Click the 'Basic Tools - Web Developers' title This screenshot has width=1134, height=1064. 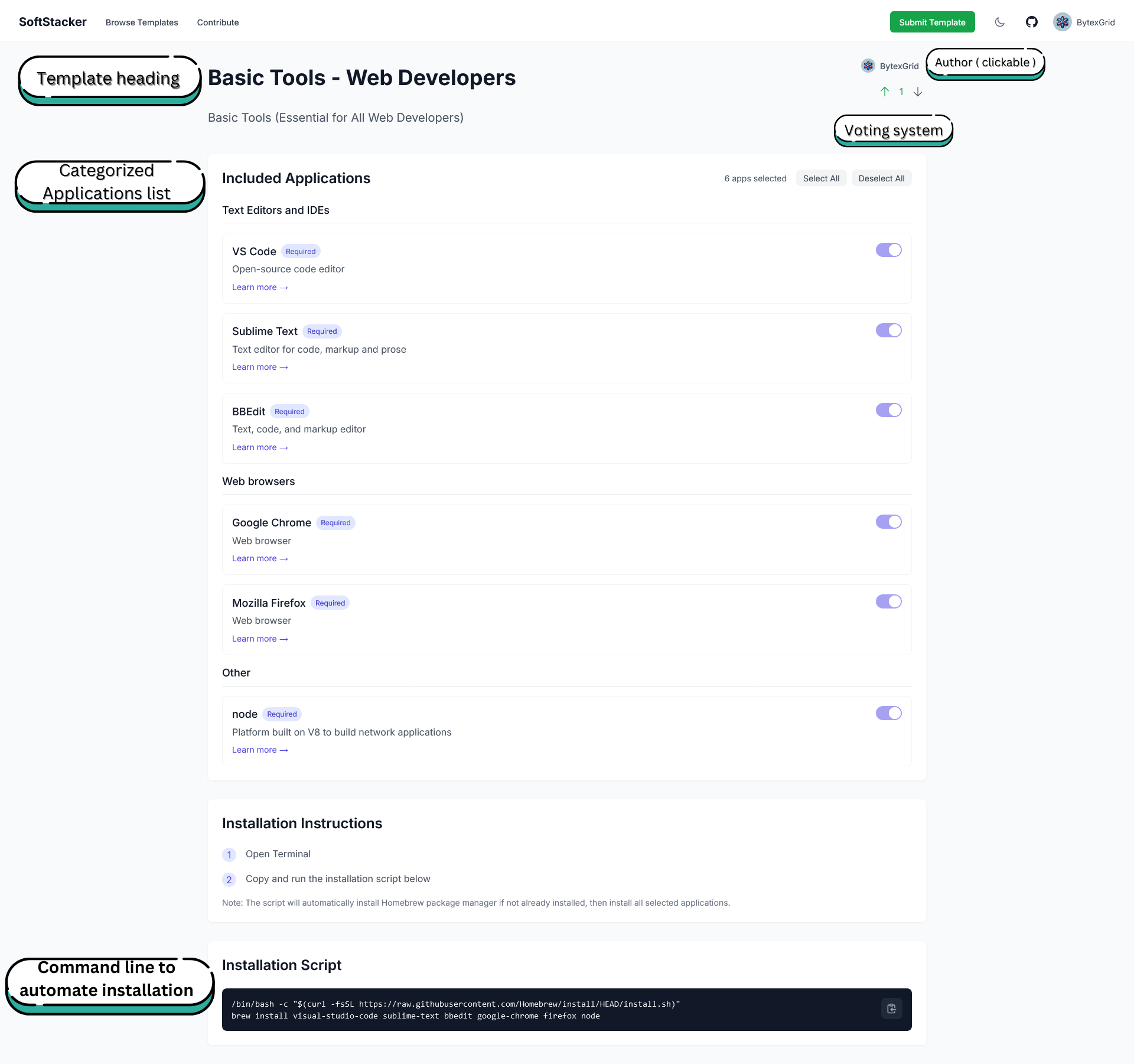coord(362,77)
